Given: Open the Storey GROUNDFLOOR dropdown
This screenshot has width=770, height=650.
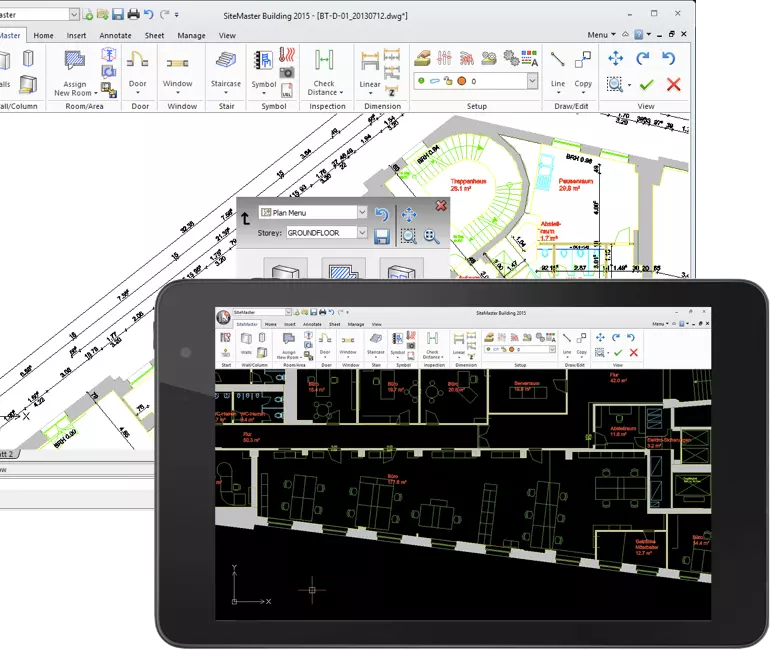Looking at the screenshot, I should (x=362, y=232).
